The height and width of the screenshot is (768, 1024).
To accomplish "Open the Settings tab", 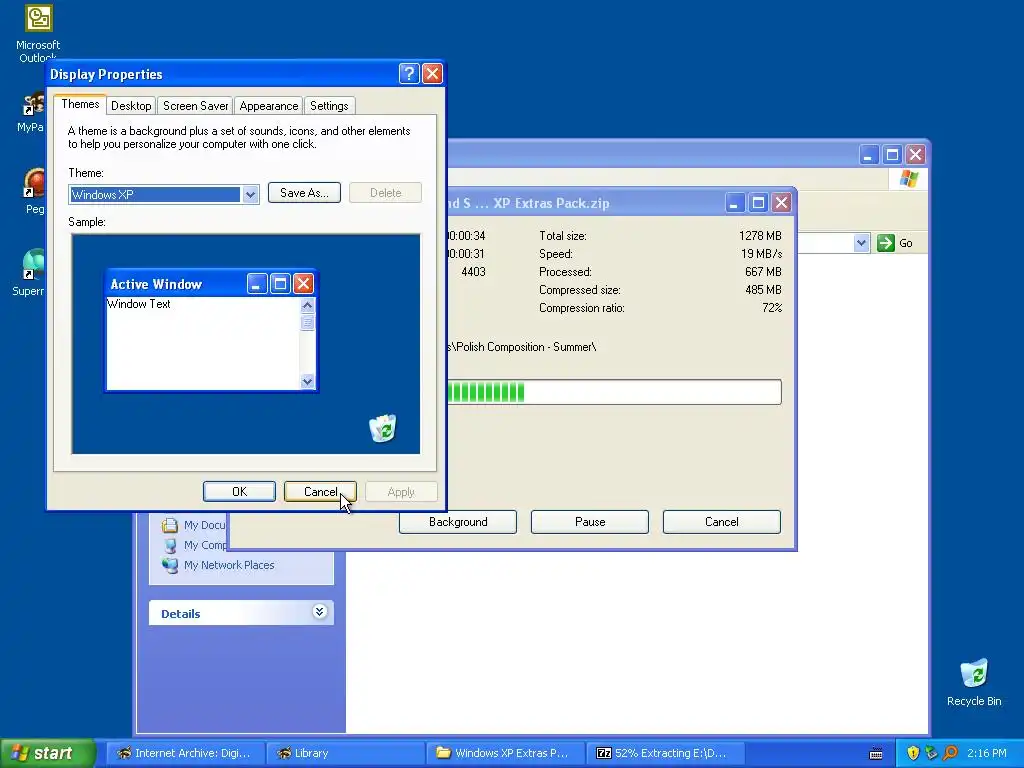I will click(329, 106).
